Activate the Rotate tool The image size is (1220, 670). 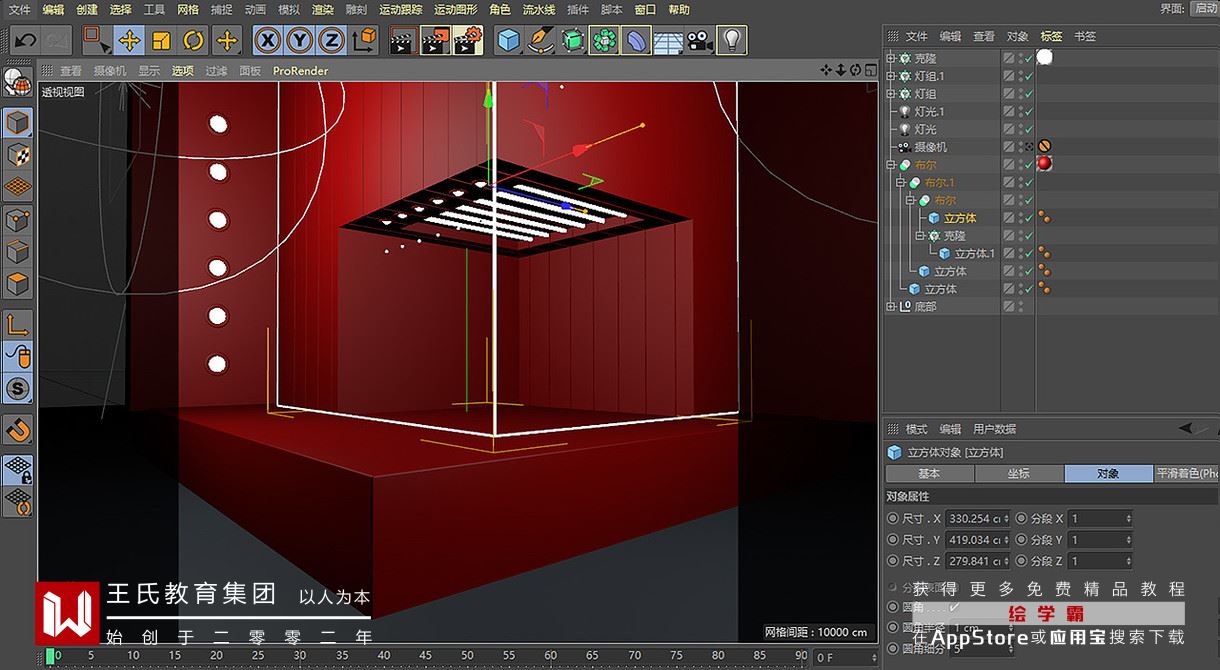tap(194, 41)
